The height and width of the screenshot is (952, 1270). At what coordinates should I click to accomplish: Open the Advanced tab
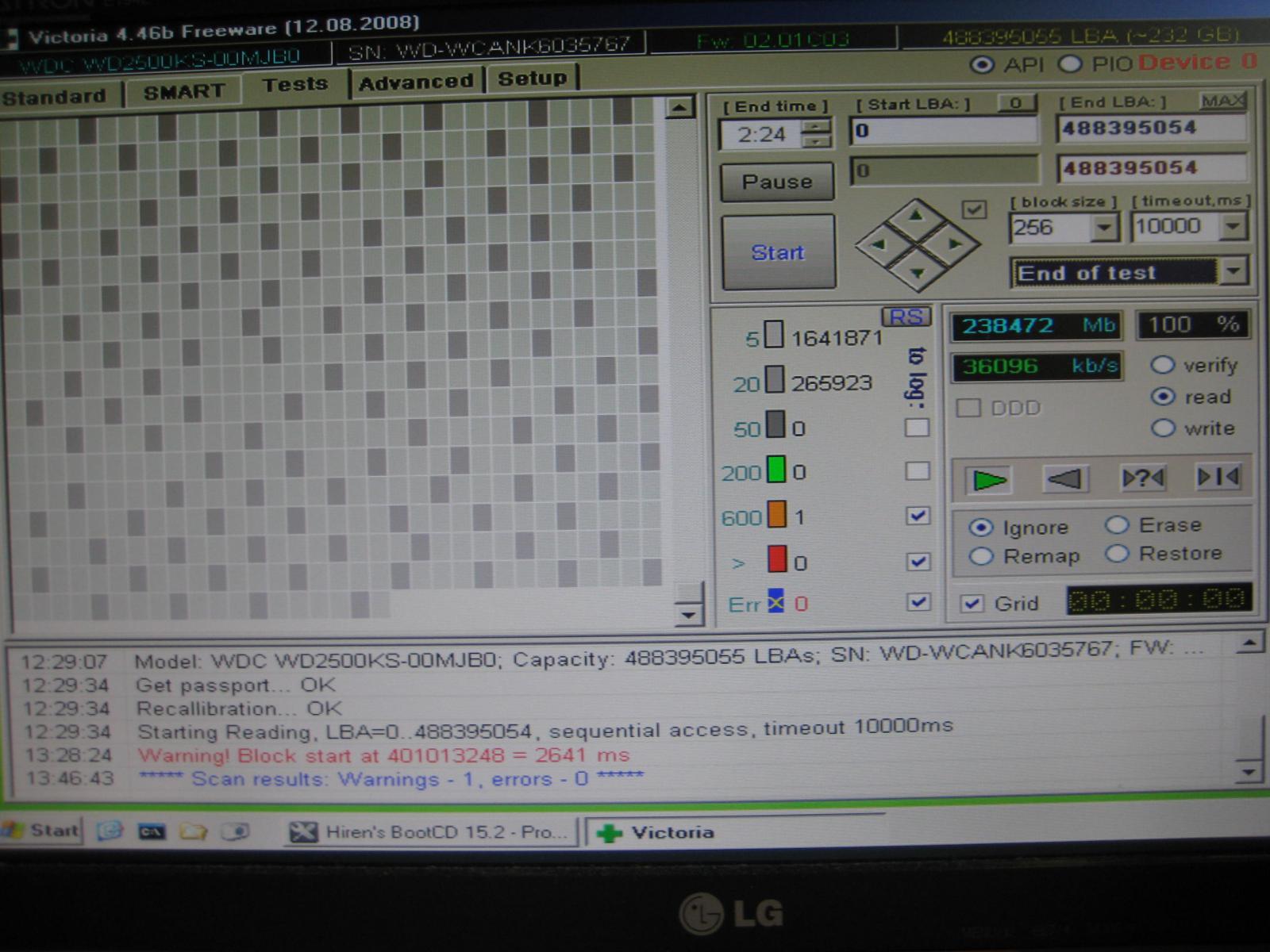[x=416, y=82]
